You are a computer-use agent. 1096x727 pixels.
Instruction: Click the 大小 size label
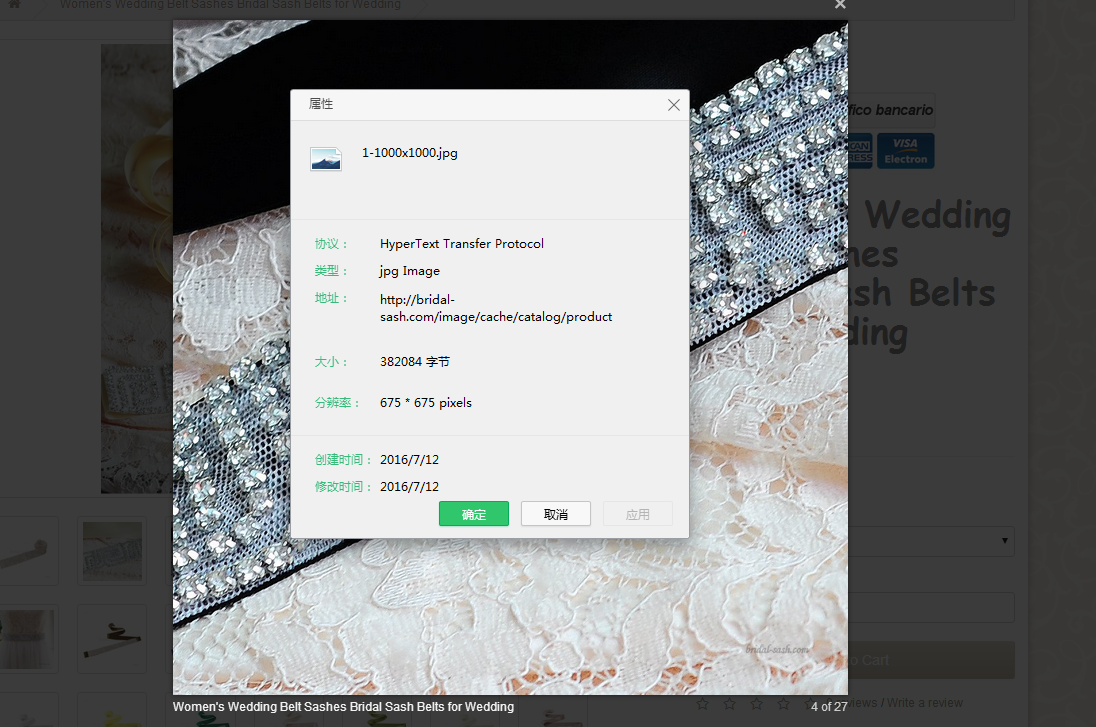pos(331,361)
